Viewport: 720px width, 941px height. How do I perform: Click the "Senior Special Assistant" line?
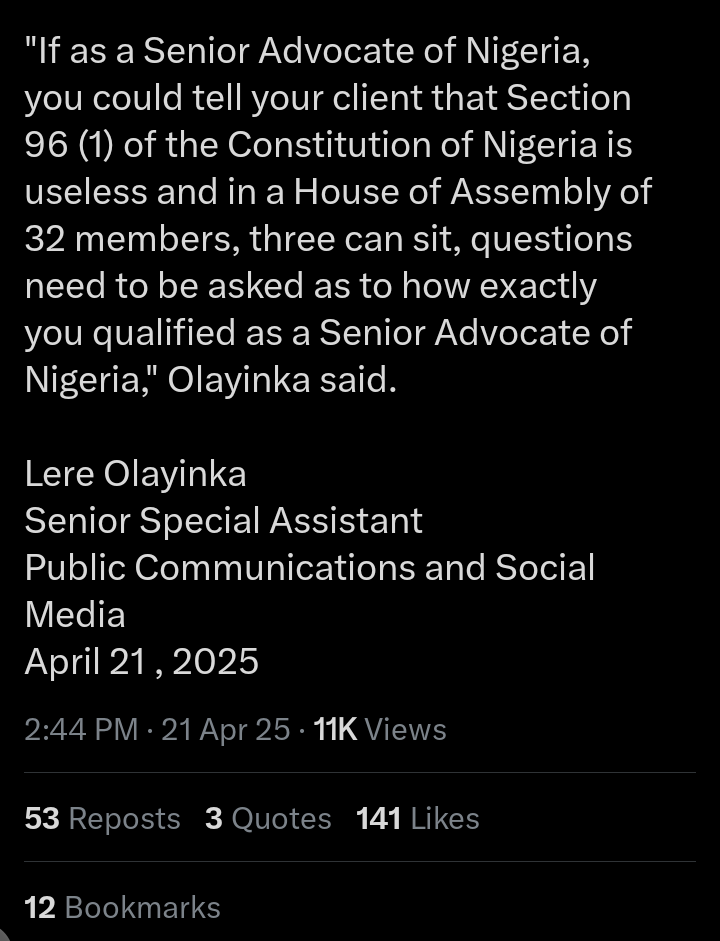[x=224, y=521]
